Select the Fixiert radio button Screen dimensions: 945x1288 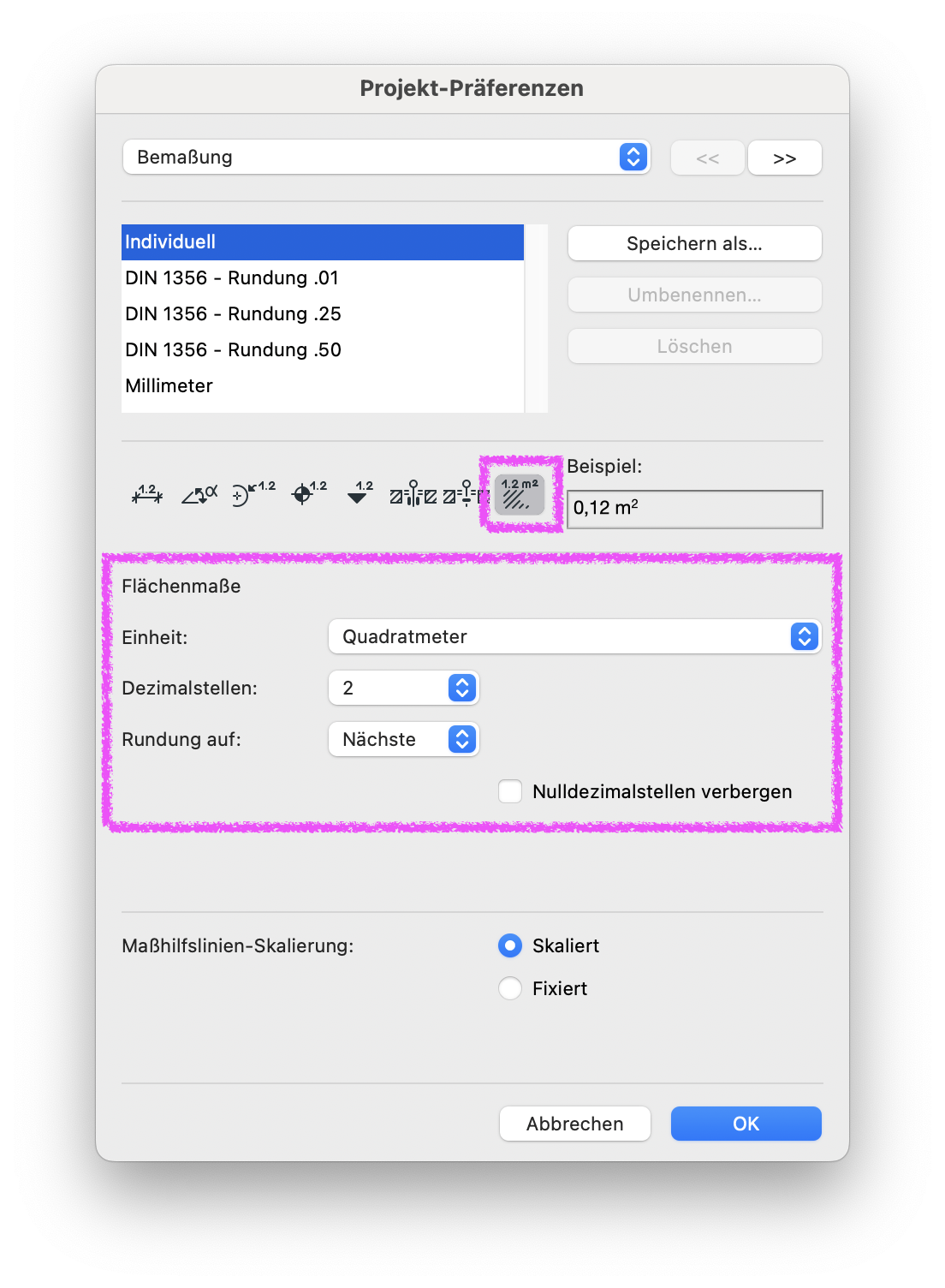tap(510, 988)
